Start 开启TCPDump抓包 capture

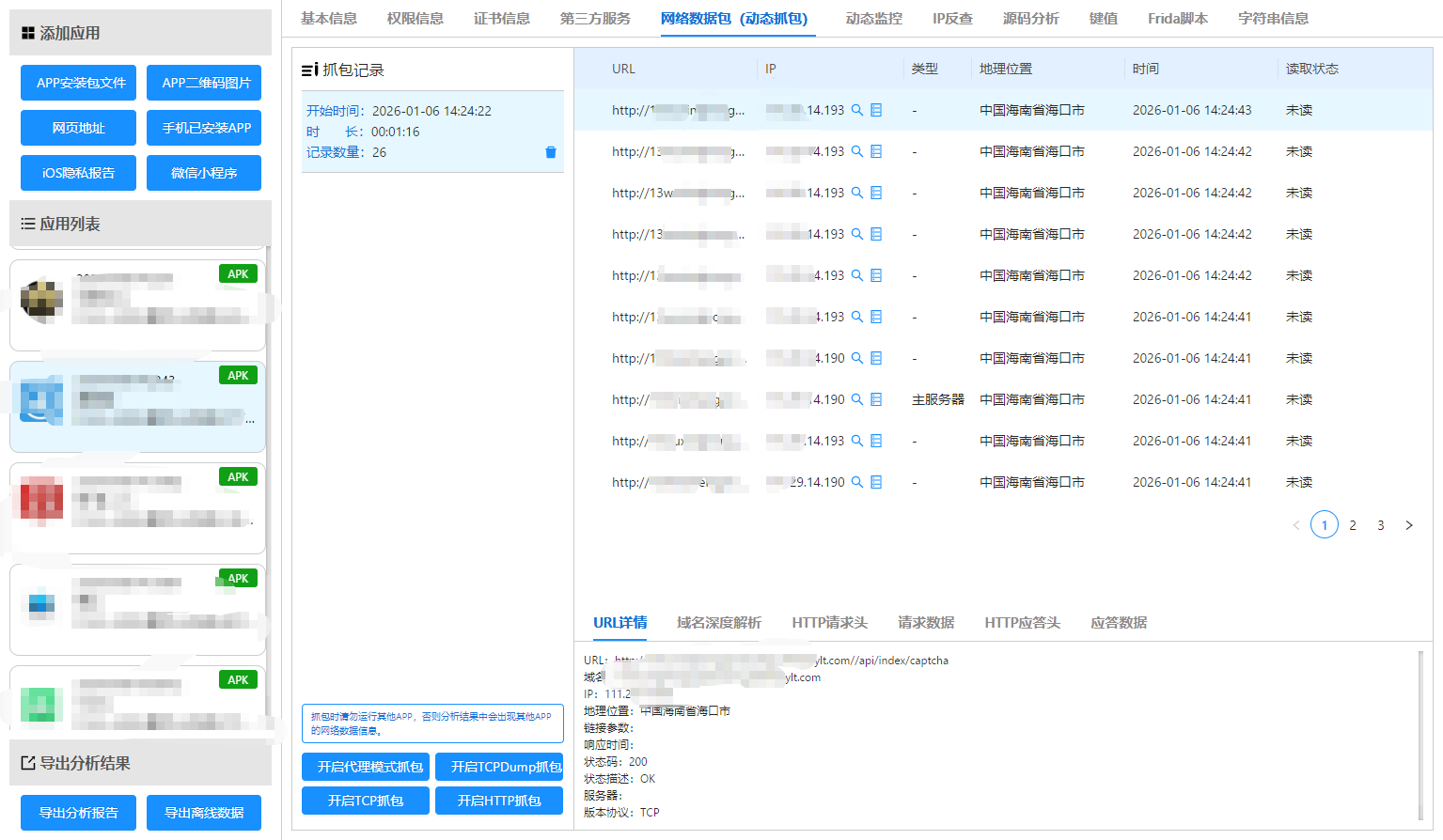[499, 767]
